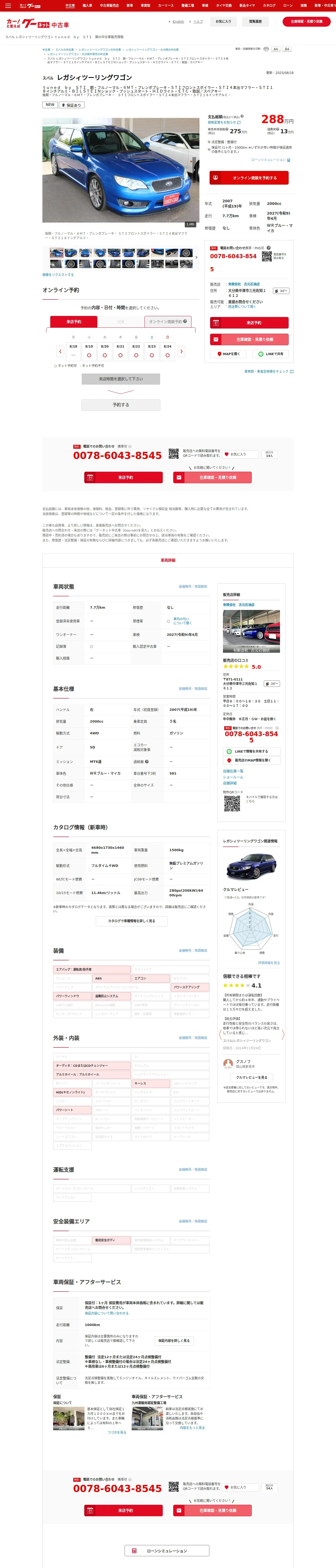Screen dimensions: 336x1568
Task: Copy the dealer address with コピー button
Action: tap(281, 291)
